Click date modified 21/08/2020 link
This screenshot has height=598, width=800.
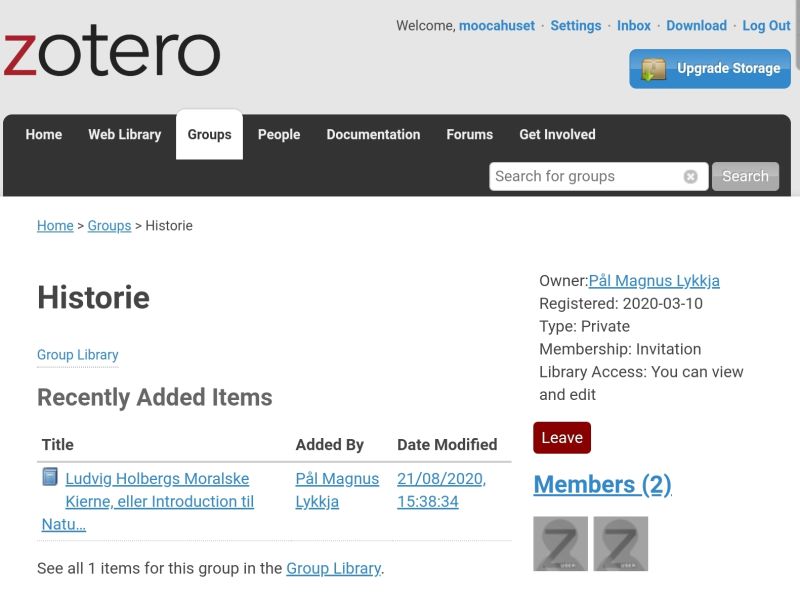coord(441,490)
